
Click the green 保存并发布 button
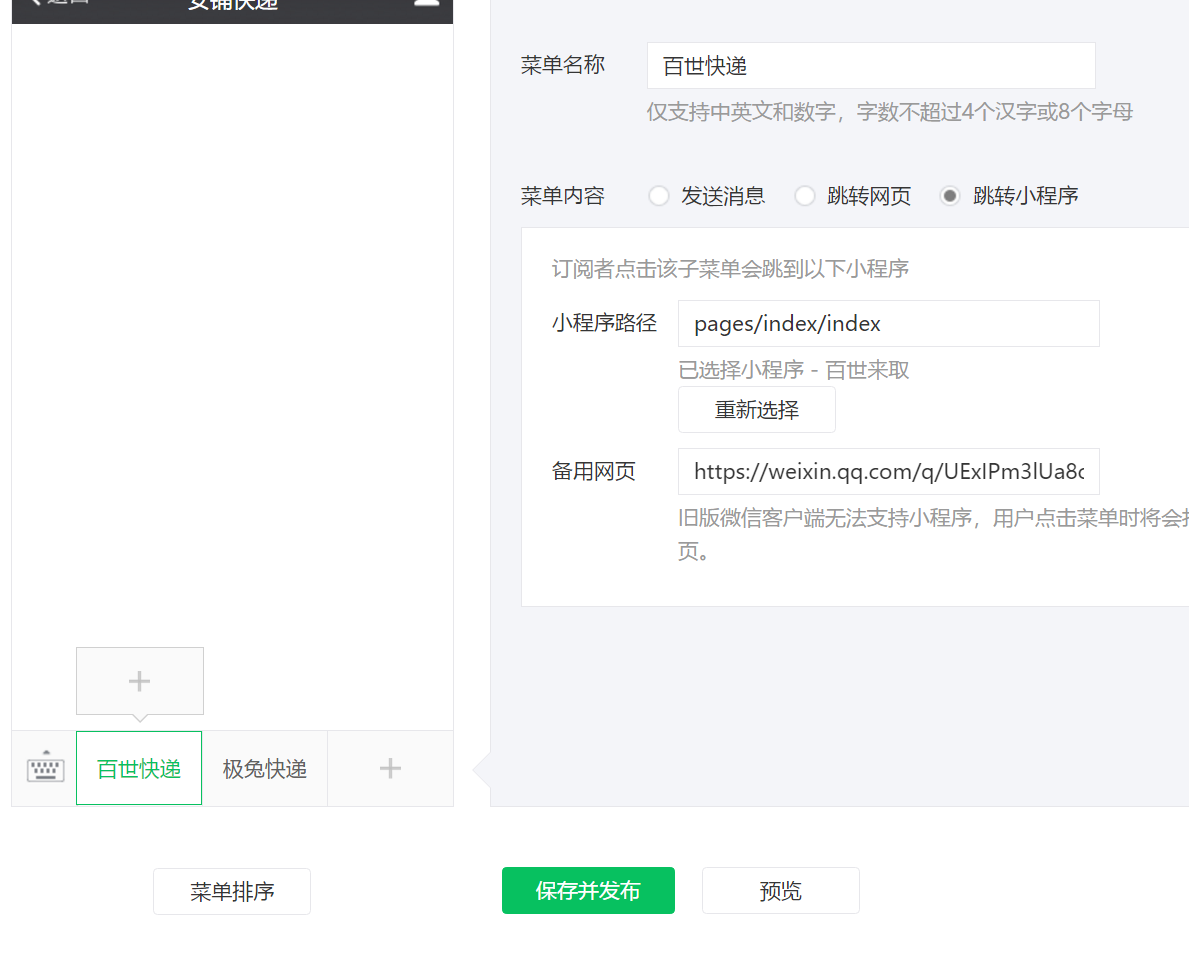(x=588, y=890)
